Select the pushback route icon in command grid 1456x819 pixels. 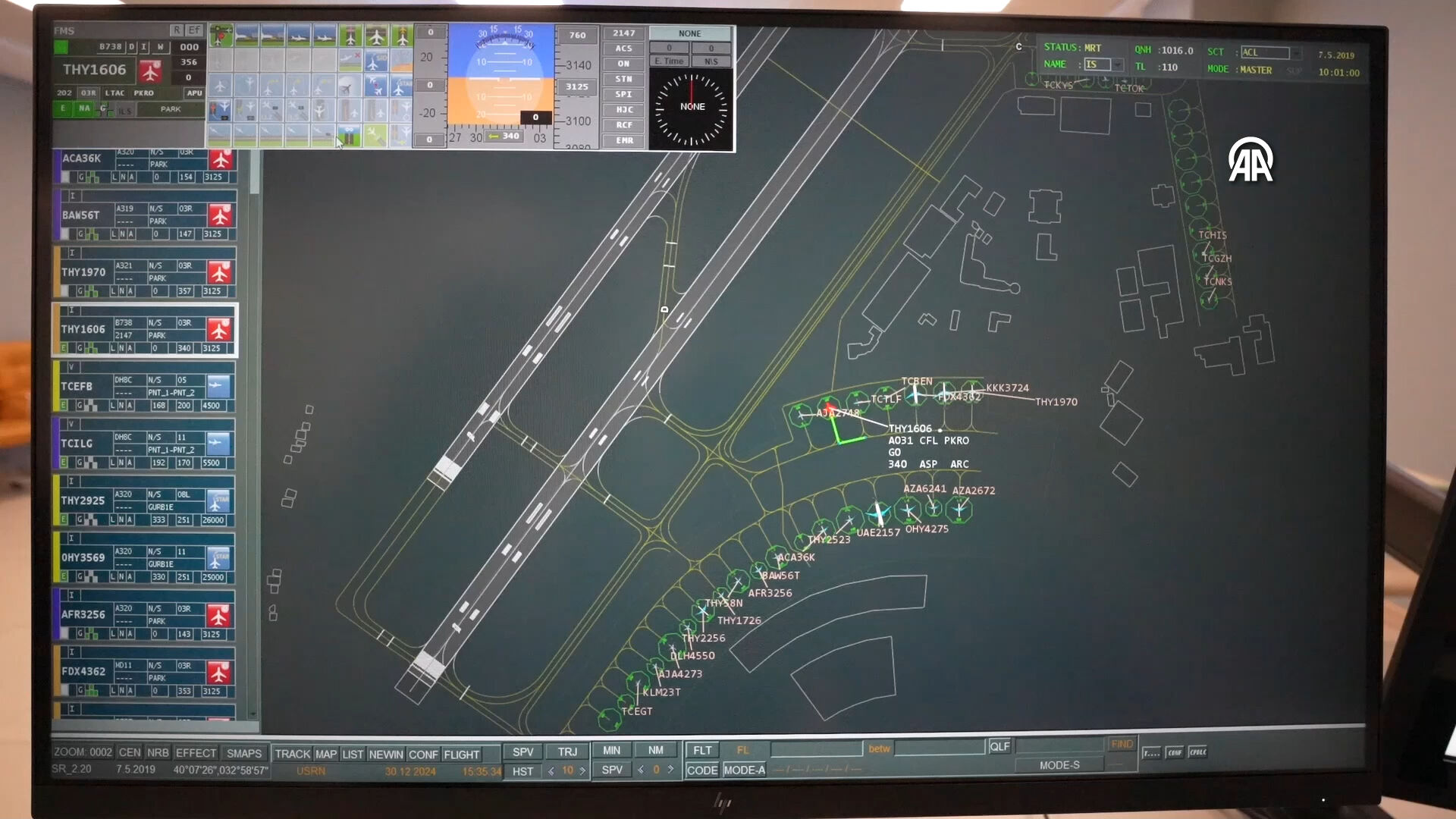click(x=220, y=110)
